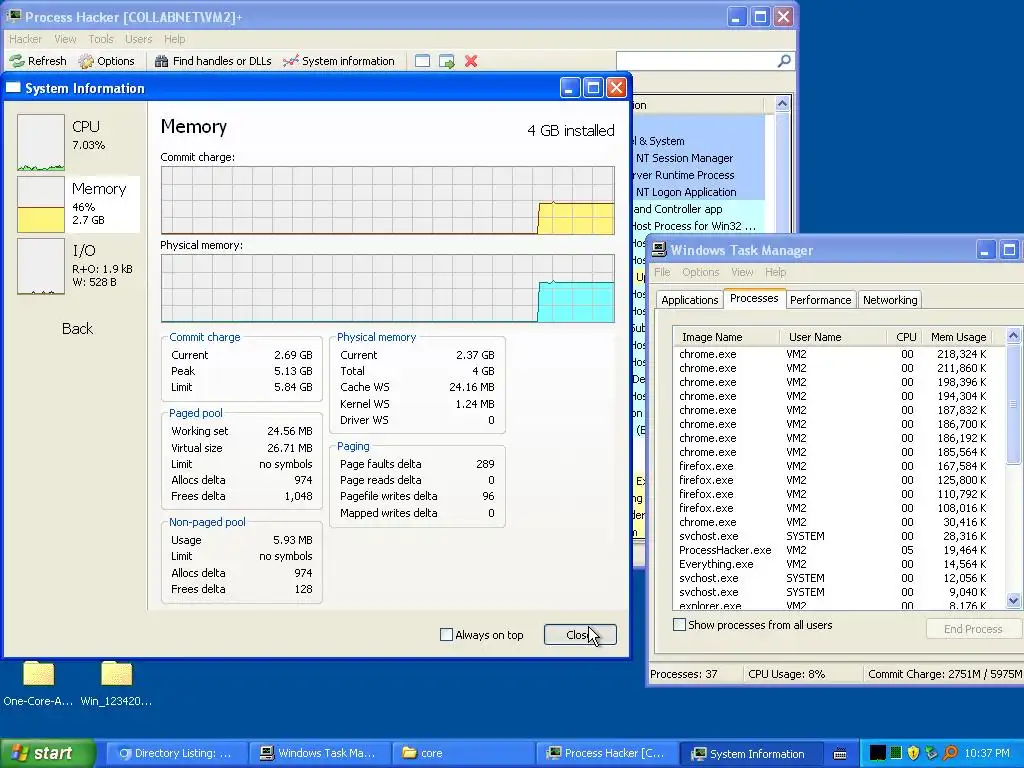1024x768 pixels.
Task: Click the red X terminate toolbar icon
Action: [x=471, y=61]
